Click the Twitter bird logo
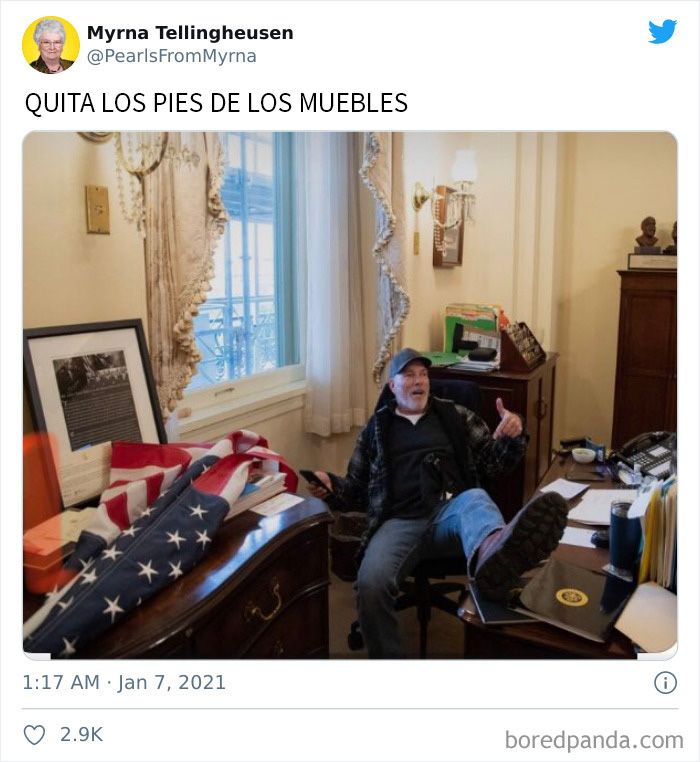The width and height of the screenshot is (700, 762). click(662, 32)
